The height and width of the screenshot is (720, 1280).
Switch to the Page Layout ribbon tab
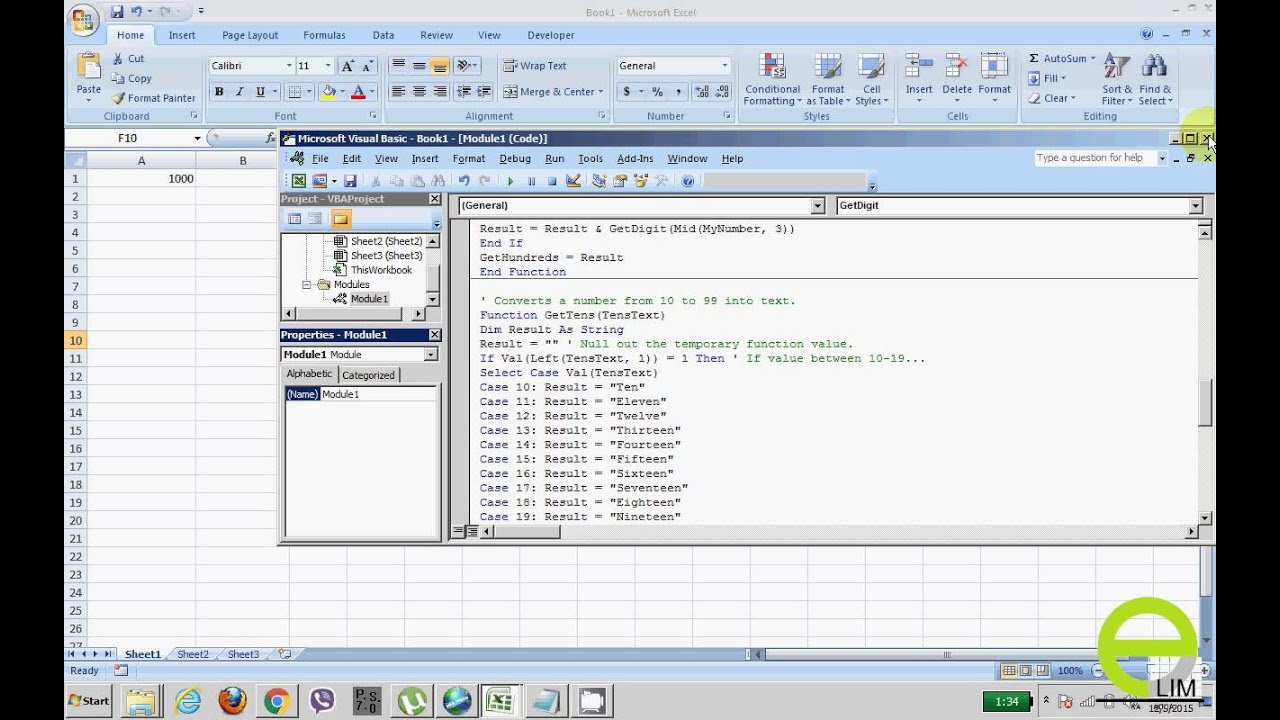pyautogui.click(x=250, y=35)
